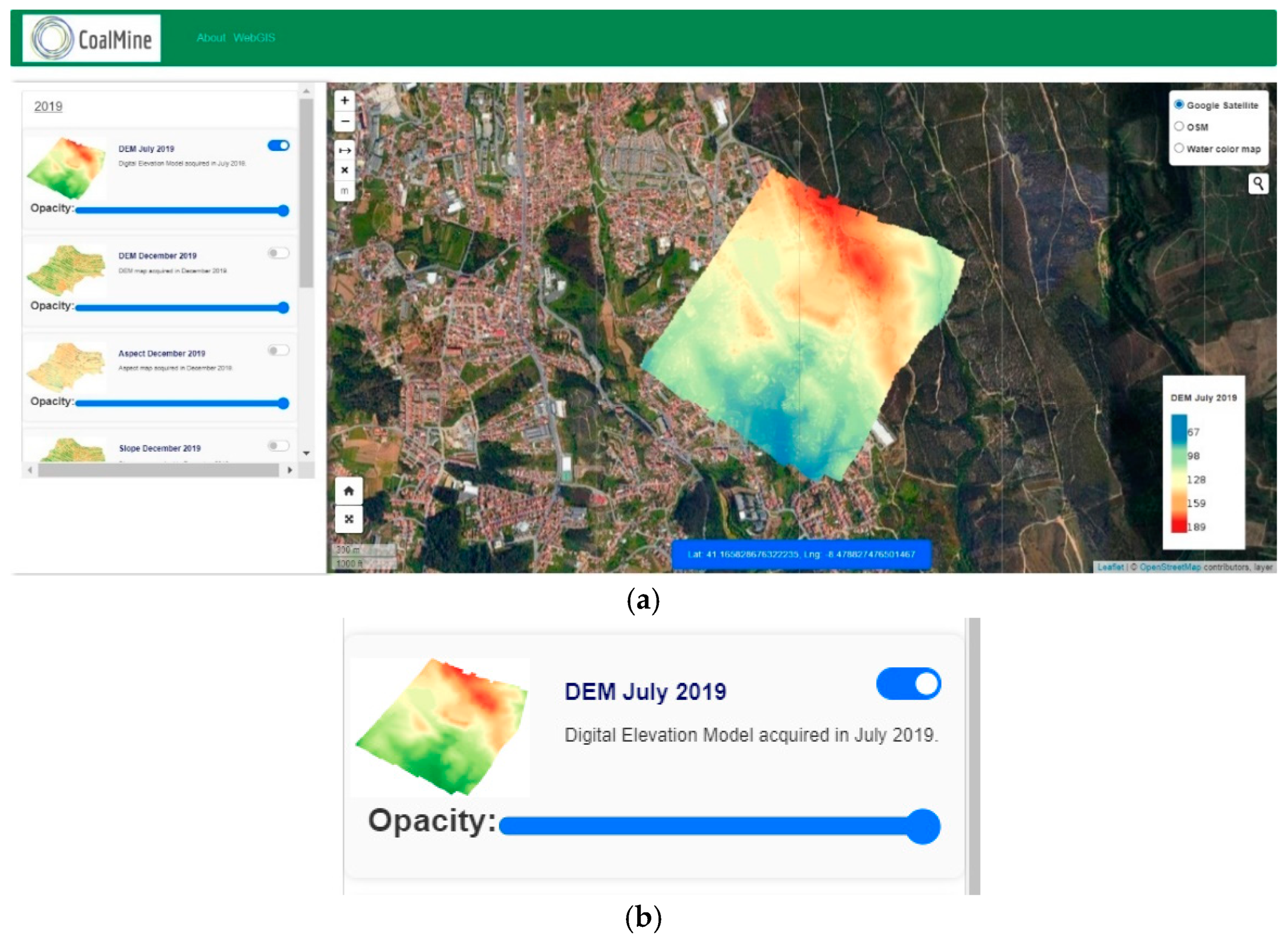Open the WebGIS menu item

click(254, 37)
